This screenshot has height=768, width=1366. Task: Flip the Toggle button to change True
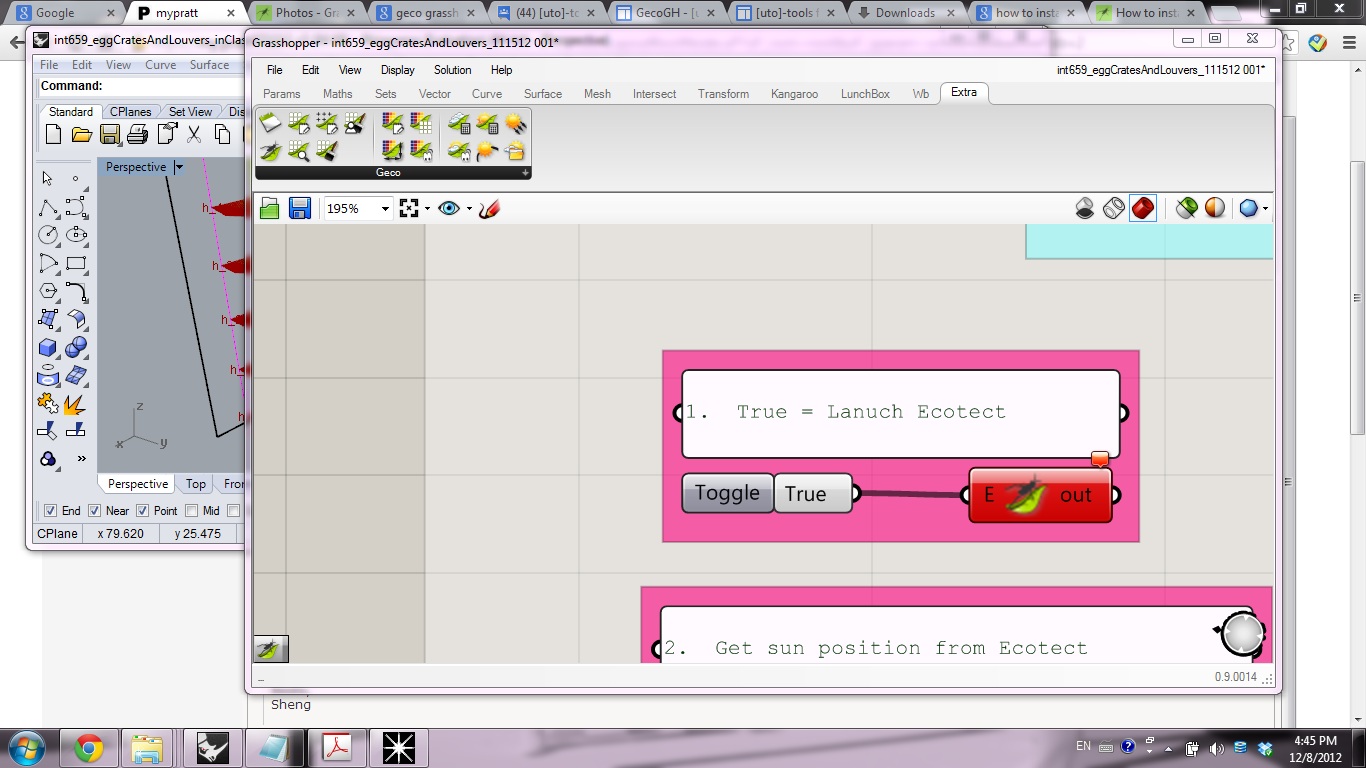tap(727, 493)
